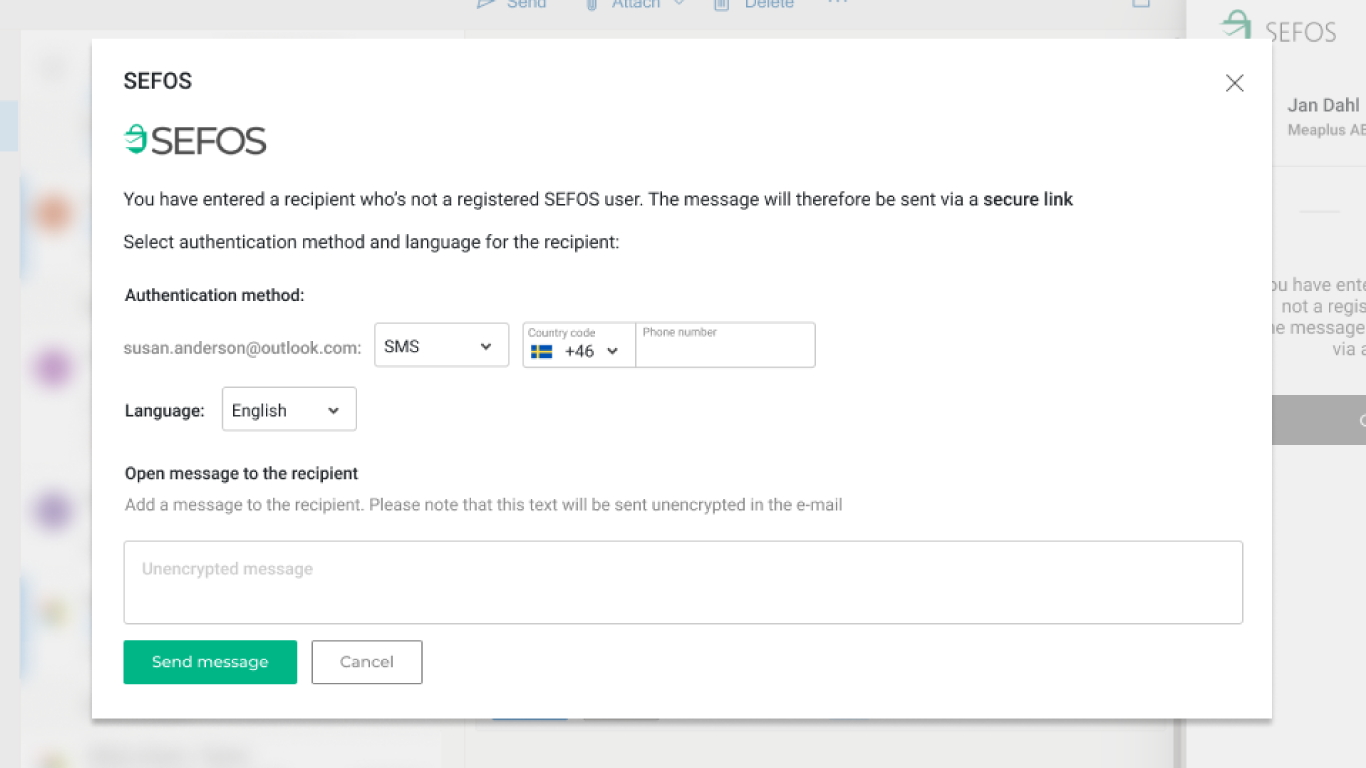Select the Jan Dahl name in the side panel

(x=1322, y=105)
